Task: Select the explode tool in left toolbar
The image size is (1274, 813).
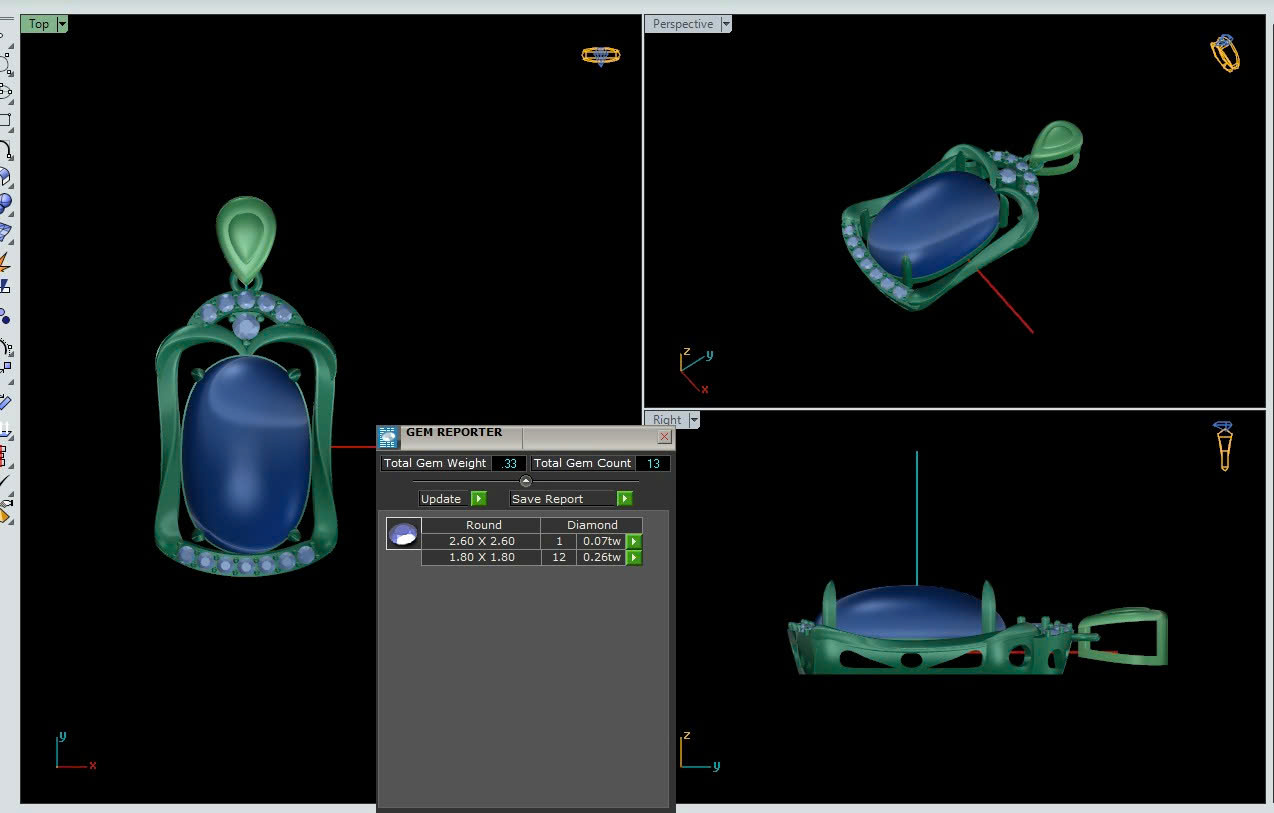Action: (x=4, y=262)
